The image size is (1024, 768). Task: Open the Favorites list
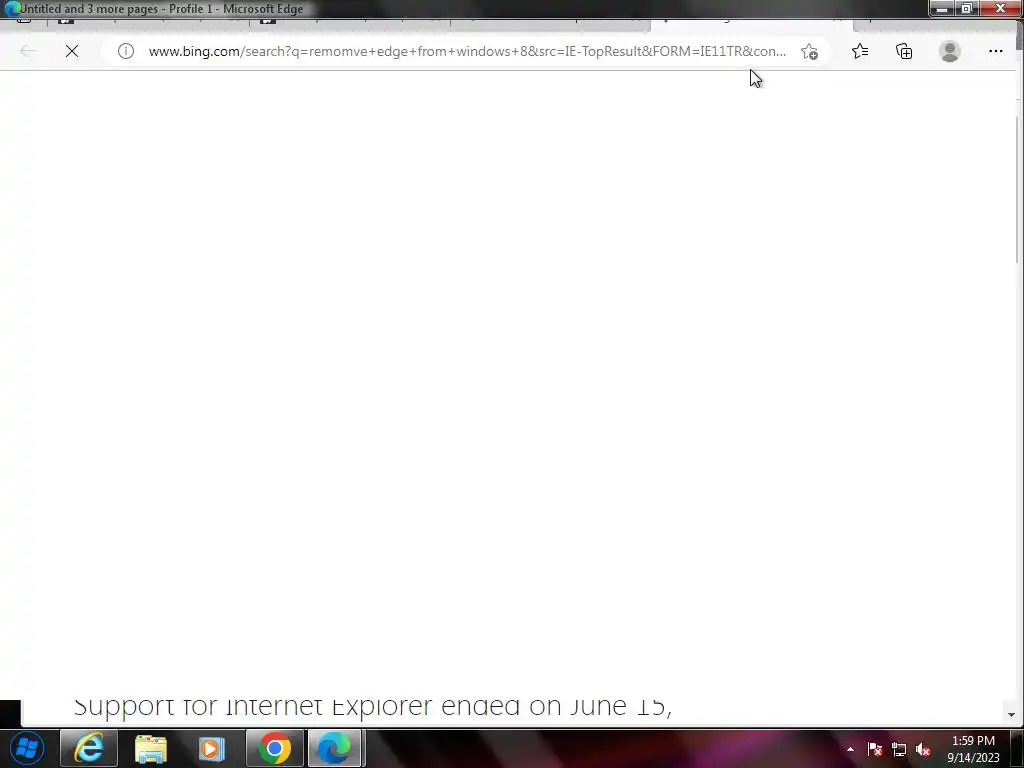point(859,51)
